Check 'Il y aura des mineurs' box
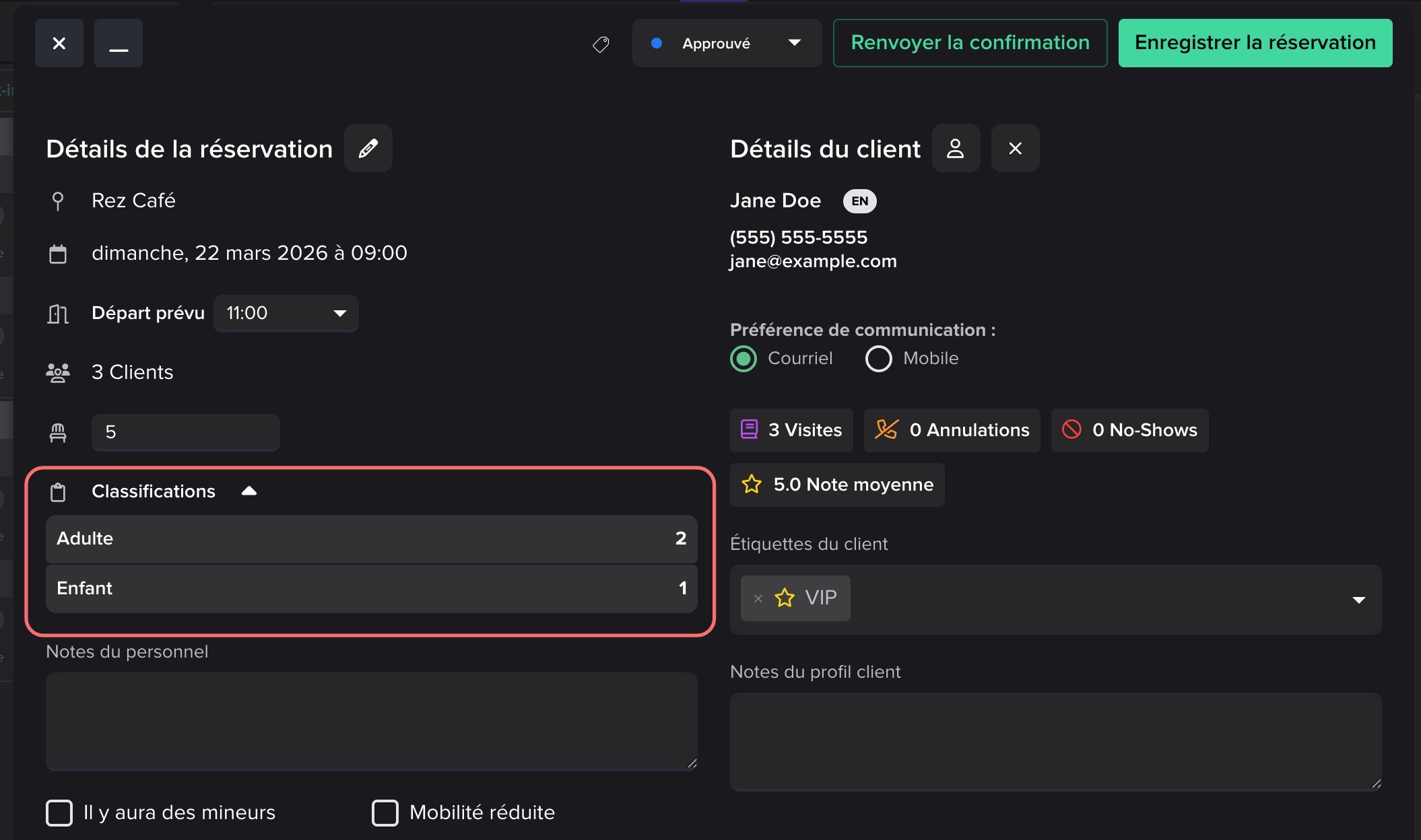Viewport: 1421px width, 840px height. tap(59, 812)
